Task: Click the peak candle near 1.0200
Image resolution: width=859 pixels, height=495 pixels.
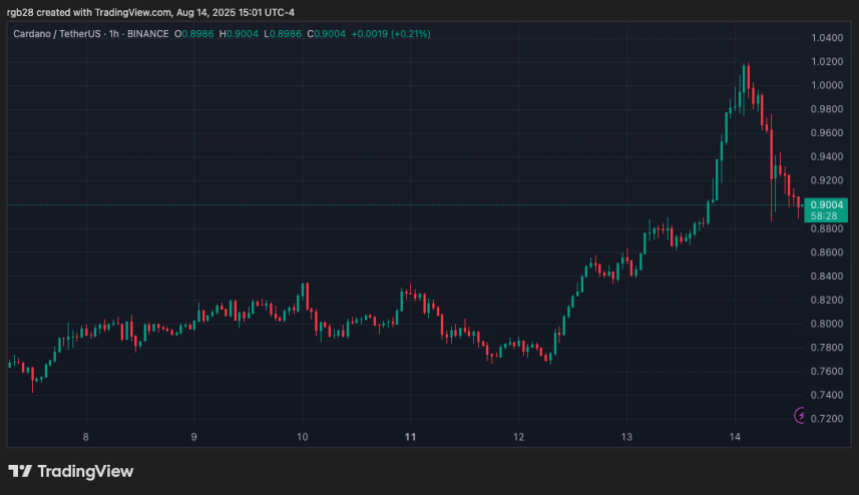Action: pos(746,75)
